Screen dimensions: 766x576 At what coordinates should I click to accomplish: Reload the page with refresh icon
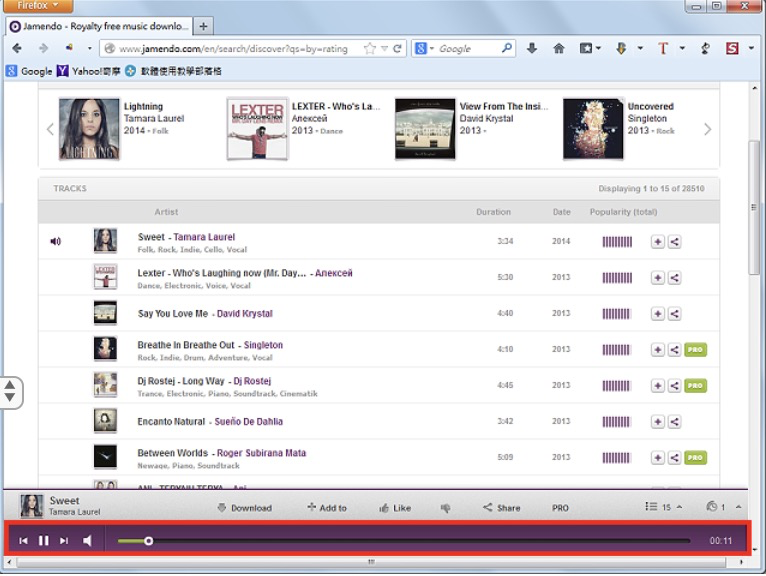tap(397, 48)
